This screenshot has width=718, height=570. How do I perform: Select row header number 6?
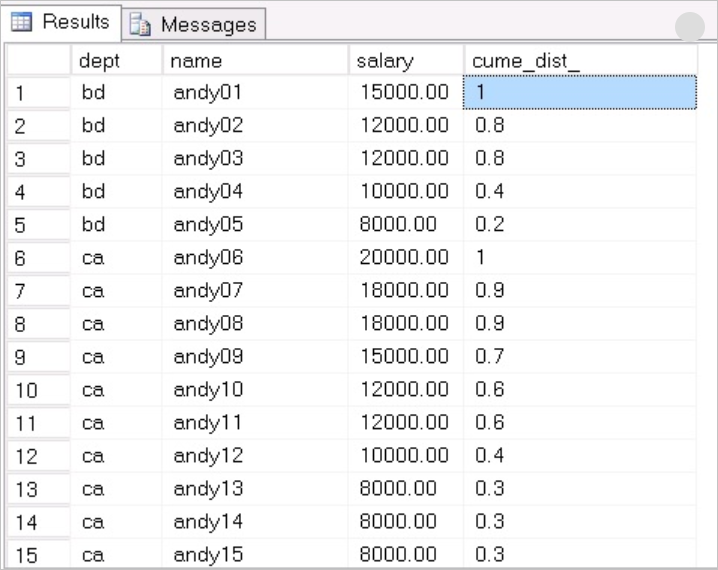[x=39, y=258]
